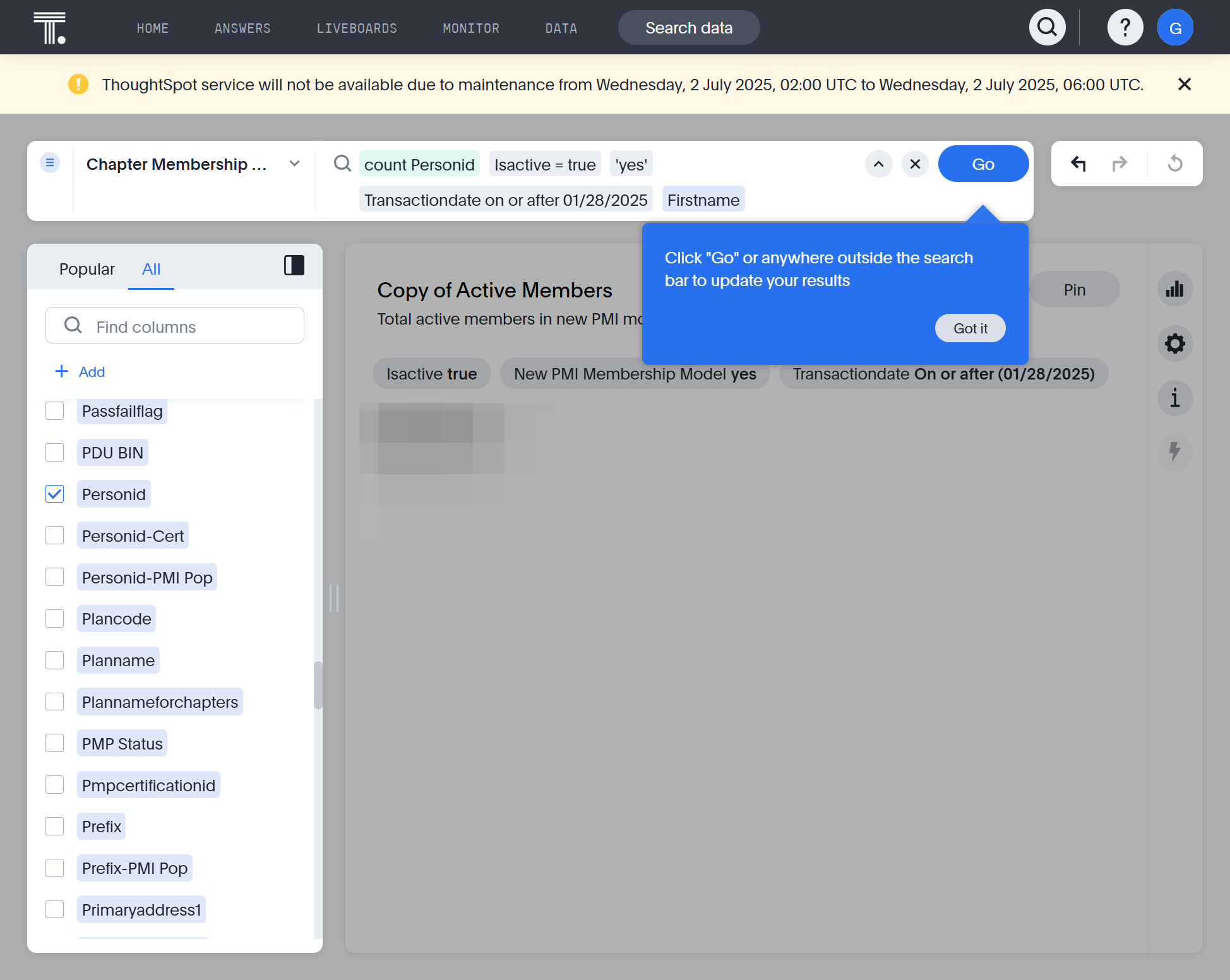
Task: Click the Search data button
Action: point(689,28)
